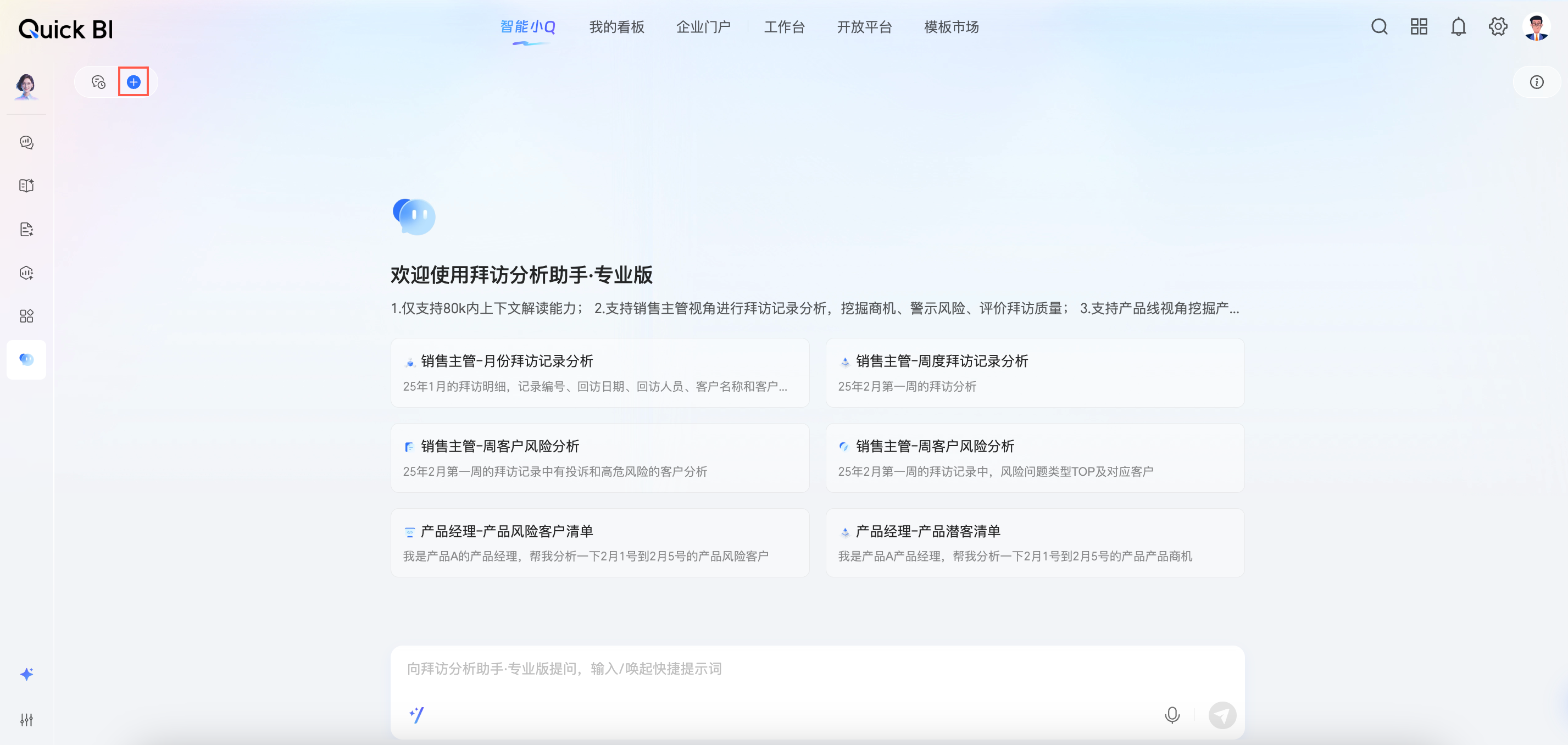1568x745 pixels.
Task: Open the sliders settings sidebar icon
Action: 26,719
